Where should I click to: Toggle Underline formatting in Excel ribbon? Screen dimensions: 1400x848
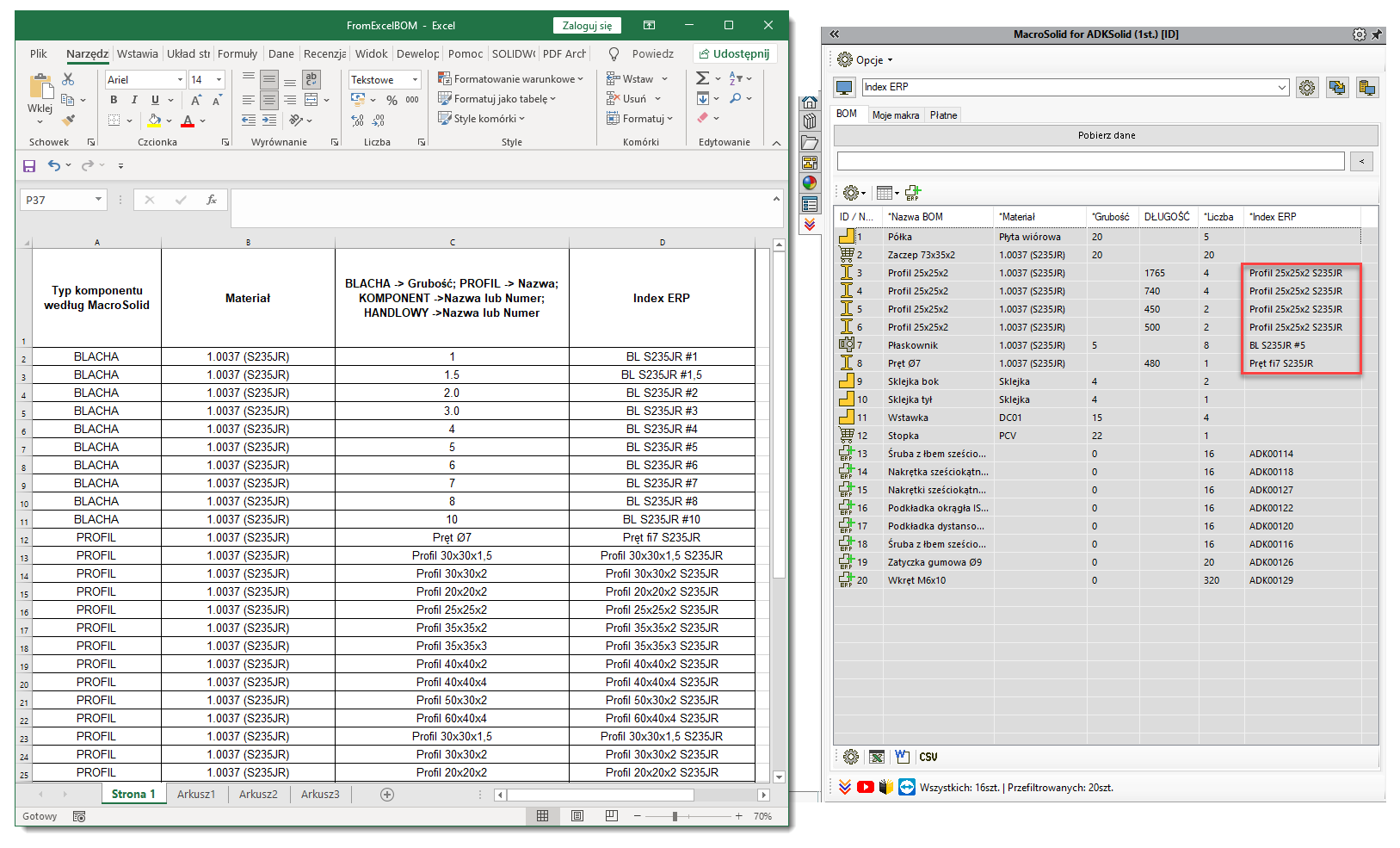click(x=155, y=100)
